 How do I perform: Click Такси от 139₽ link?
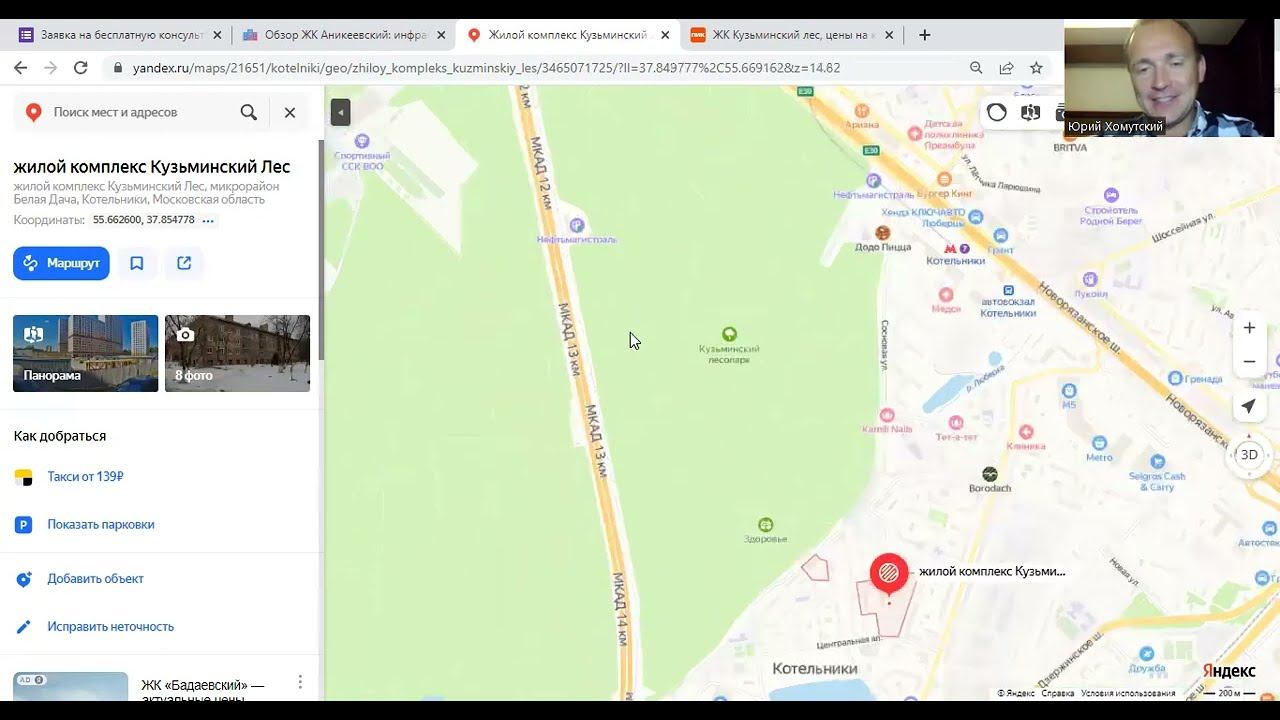[x=85, y=477]
